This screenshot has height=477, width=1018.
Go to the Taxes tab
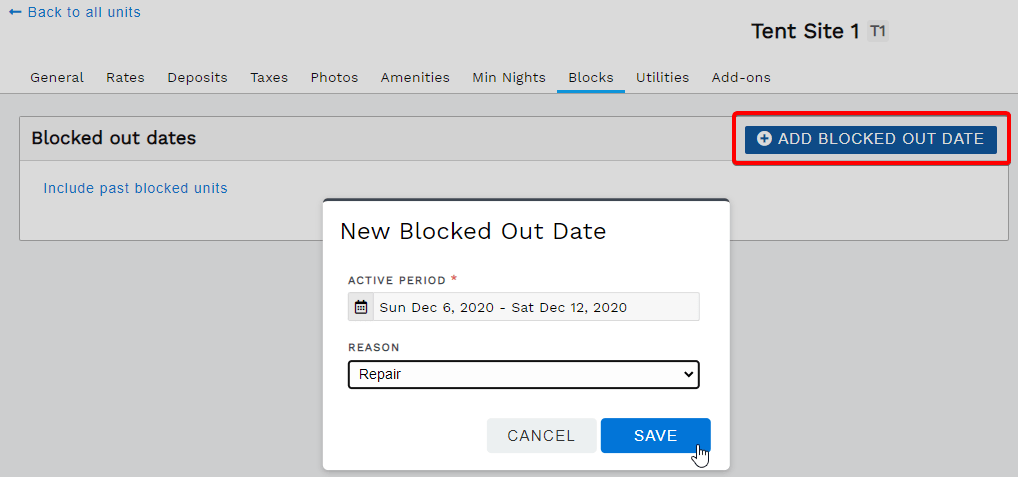coord(269,78)
